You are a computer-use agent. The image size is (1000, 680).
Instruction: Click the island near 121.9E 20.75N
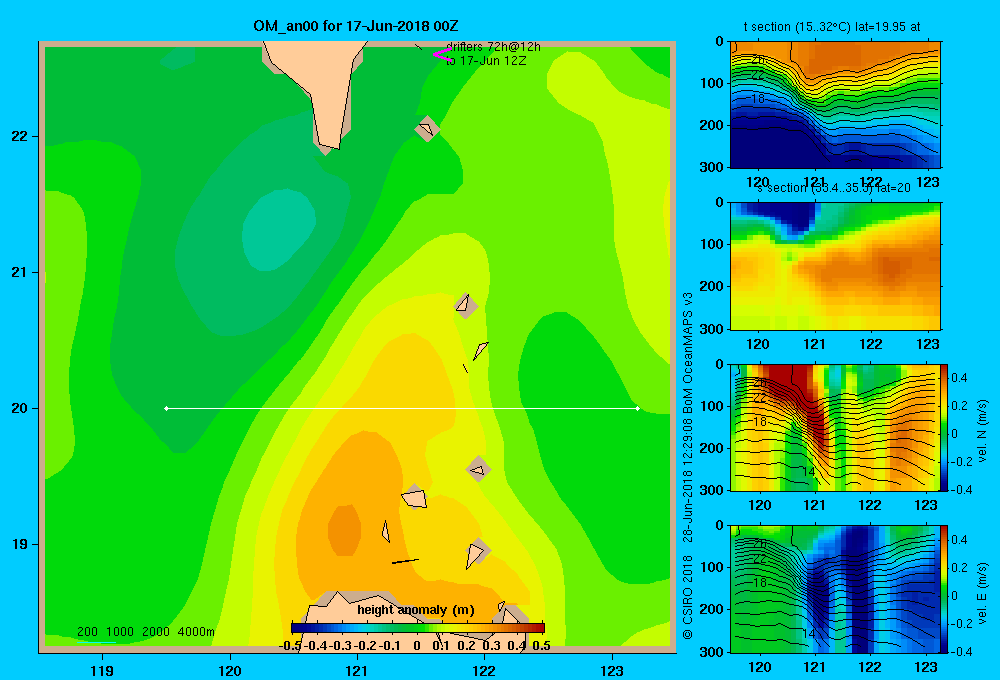[x=466, y=305]
